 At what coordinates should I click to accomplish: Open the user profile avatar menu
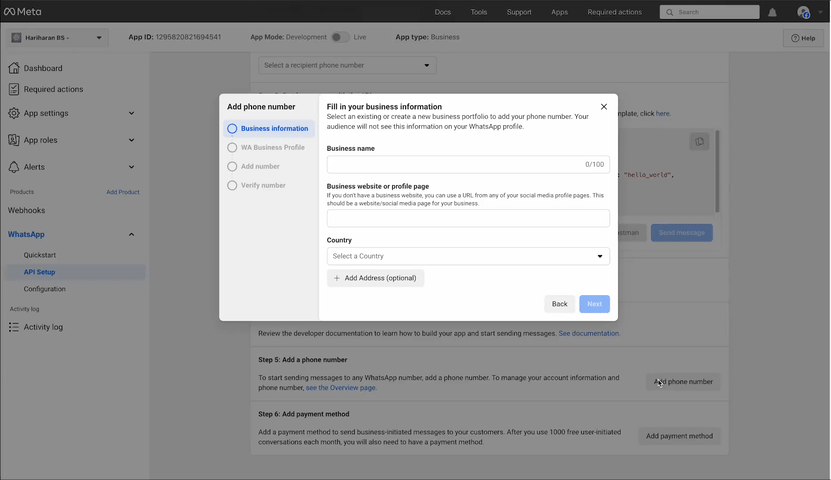(803, 12)
